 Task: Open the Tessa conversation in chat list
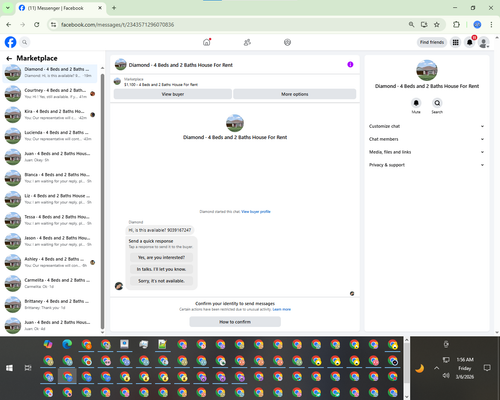click(x=50, y=220)
